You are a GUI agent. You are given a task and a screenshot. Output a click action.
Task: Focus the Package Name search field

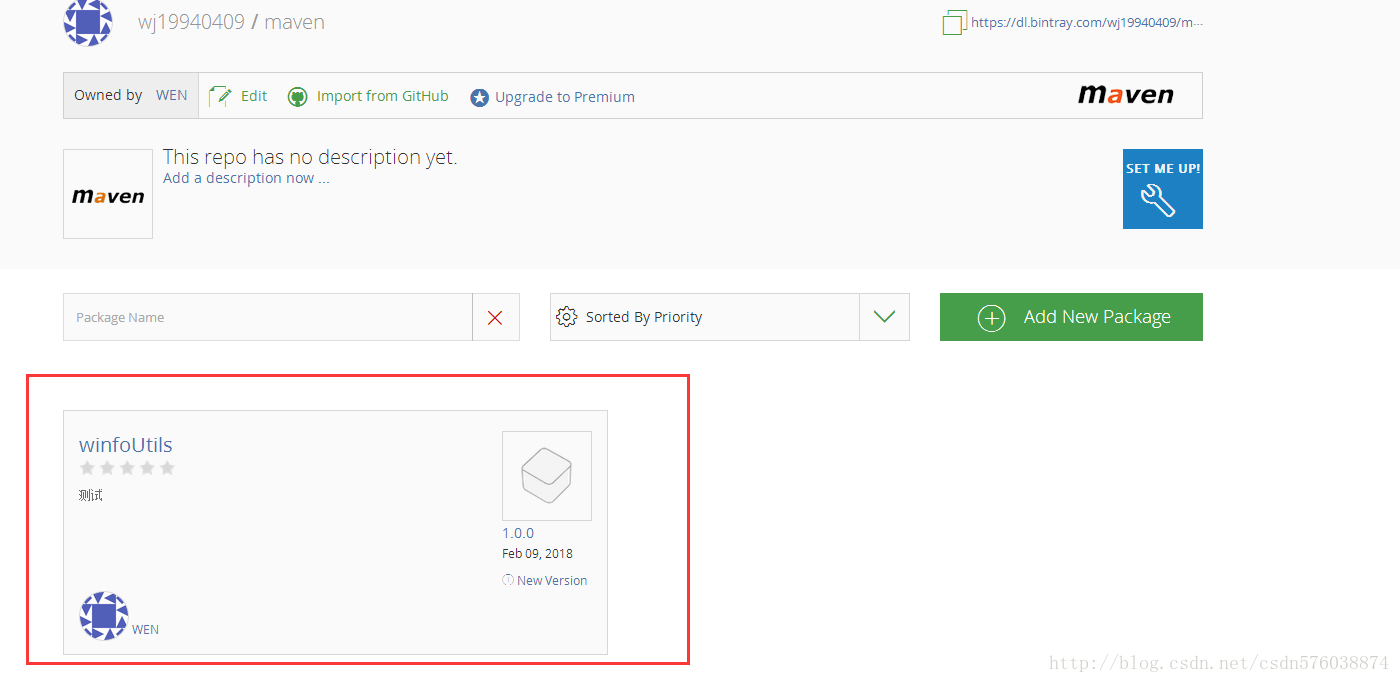tap(267, 317)
